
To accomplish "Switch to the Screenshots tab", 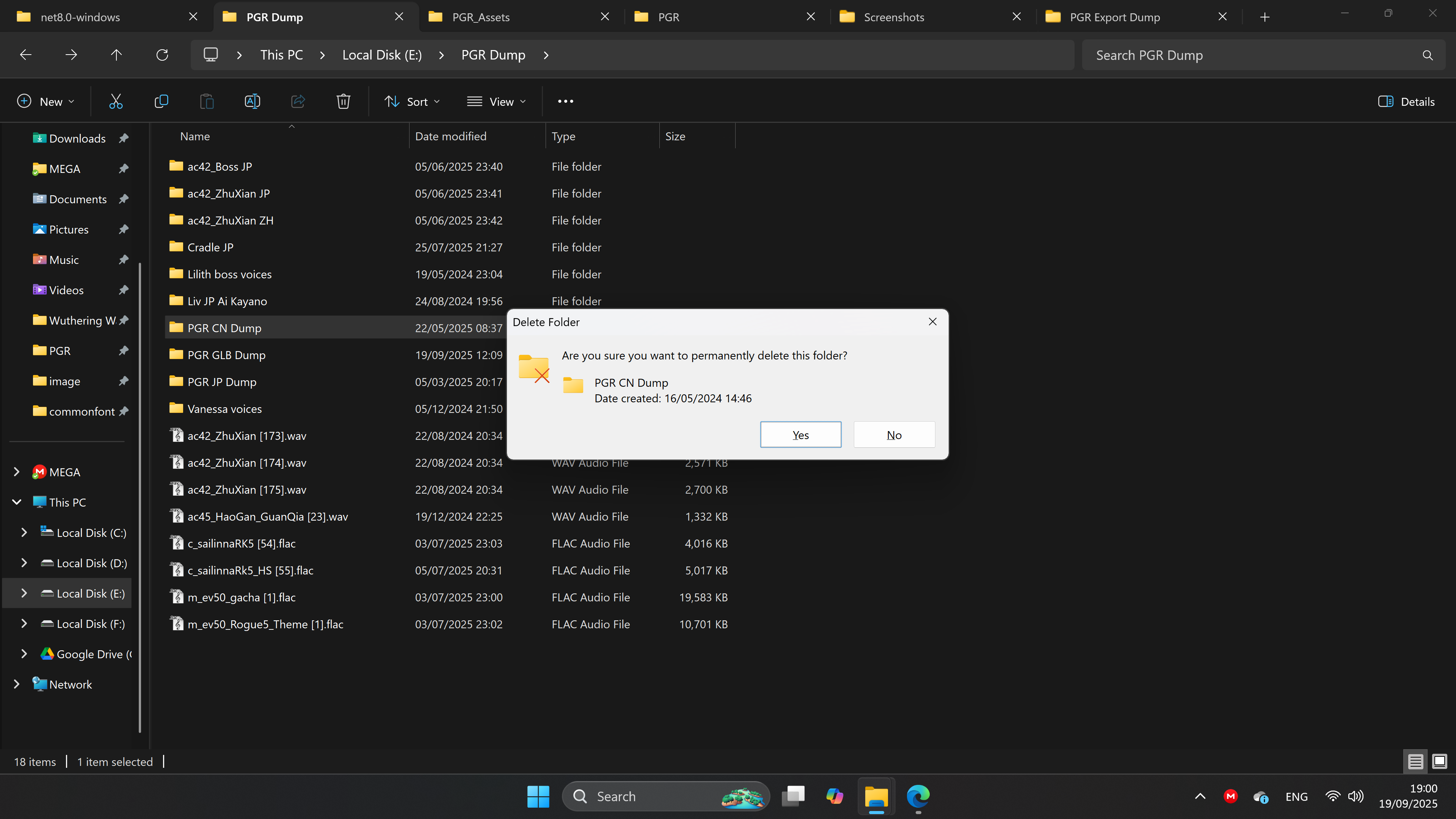I will 894,17.
